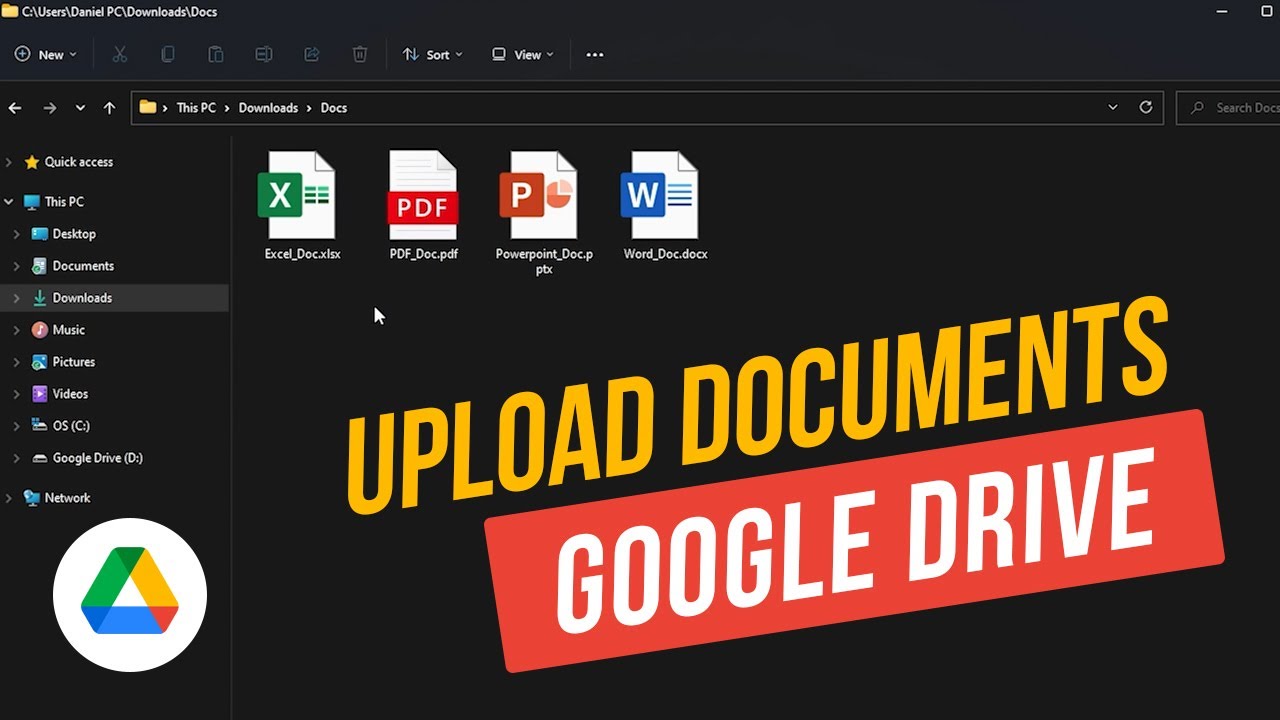
Task: Open the three-dots See more menu
Action: tap(595, 55)
